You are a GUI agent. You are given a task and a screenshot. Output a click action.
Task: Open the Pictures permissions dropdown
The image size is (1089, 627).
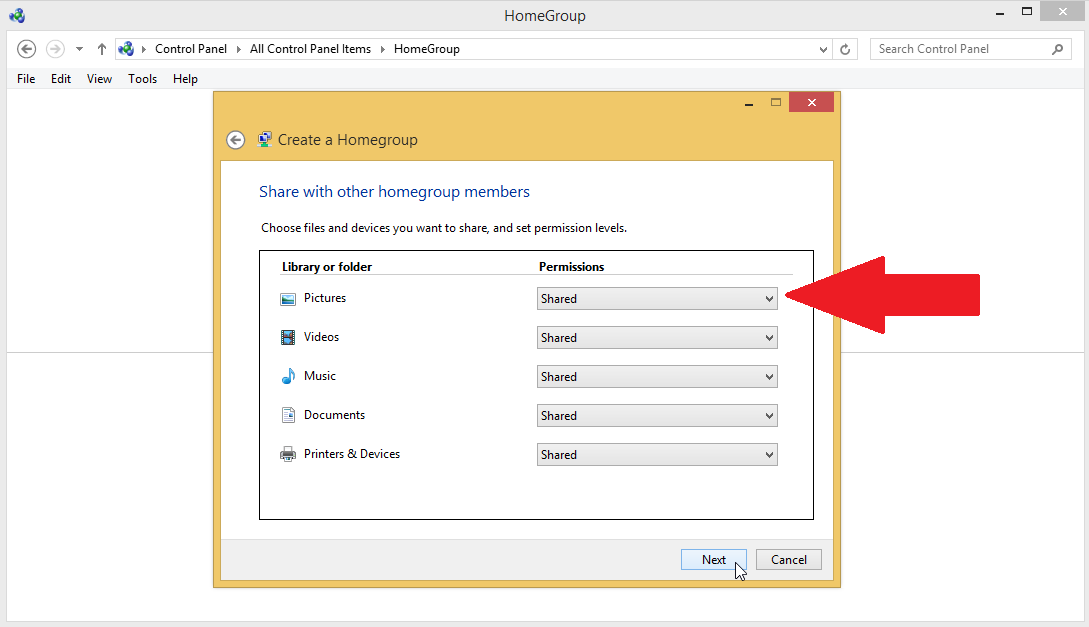(x=656, y=299)
